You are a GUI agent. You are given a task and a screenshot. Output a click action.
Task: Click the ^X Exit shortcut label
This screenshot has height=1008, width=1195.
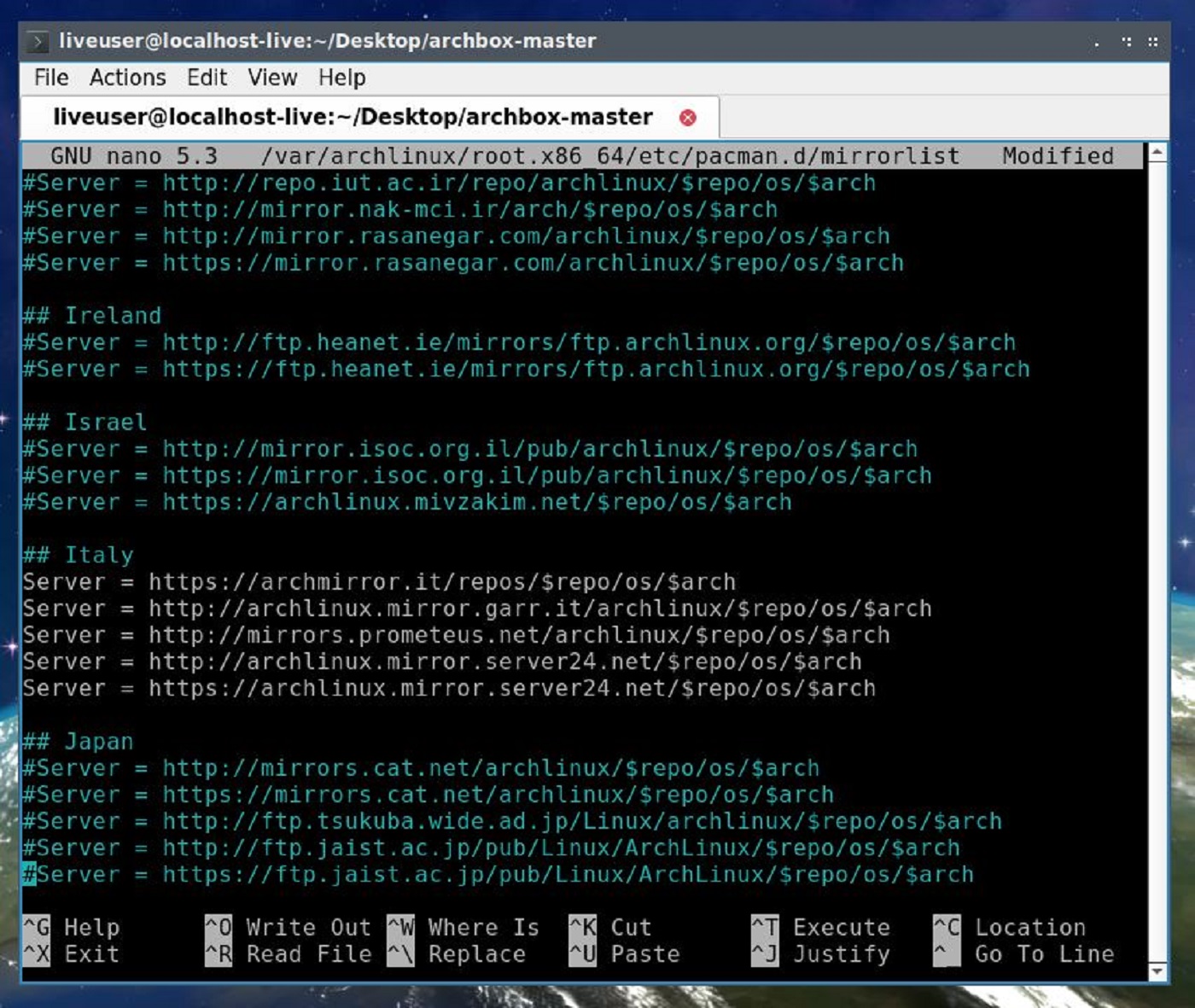77,954
